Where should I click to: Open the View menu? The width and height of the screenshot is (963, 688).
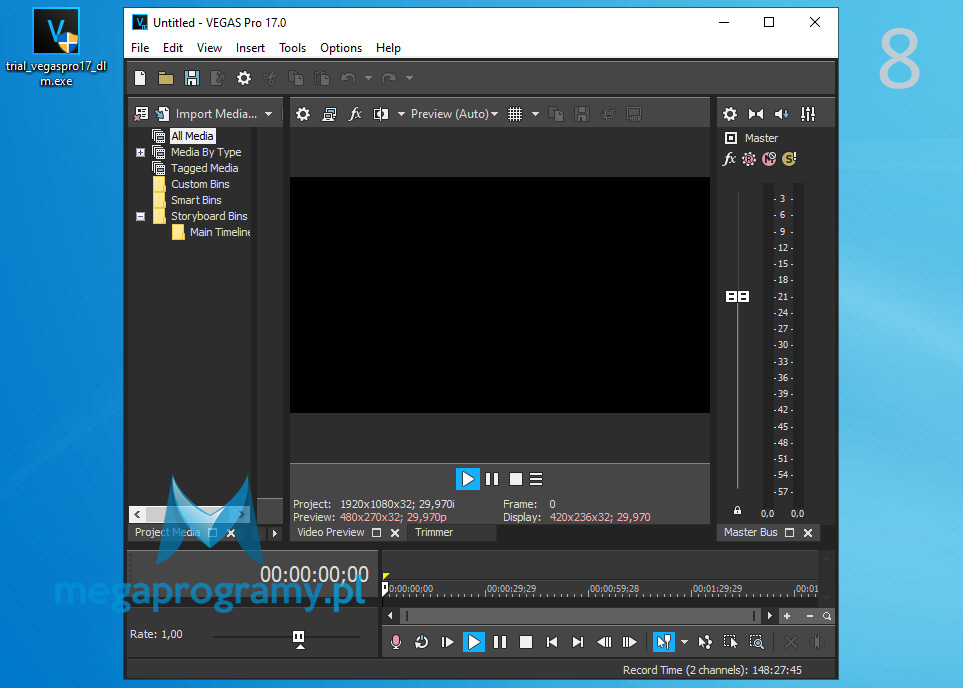pos(209,48)
